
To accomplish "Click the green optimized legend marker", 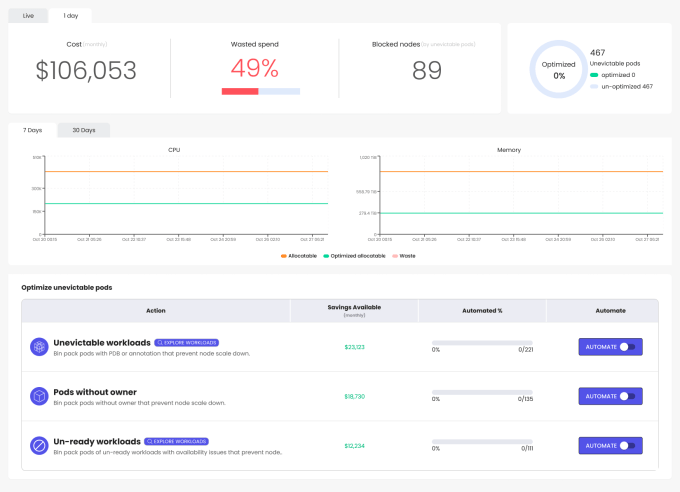I will [594, 75].
